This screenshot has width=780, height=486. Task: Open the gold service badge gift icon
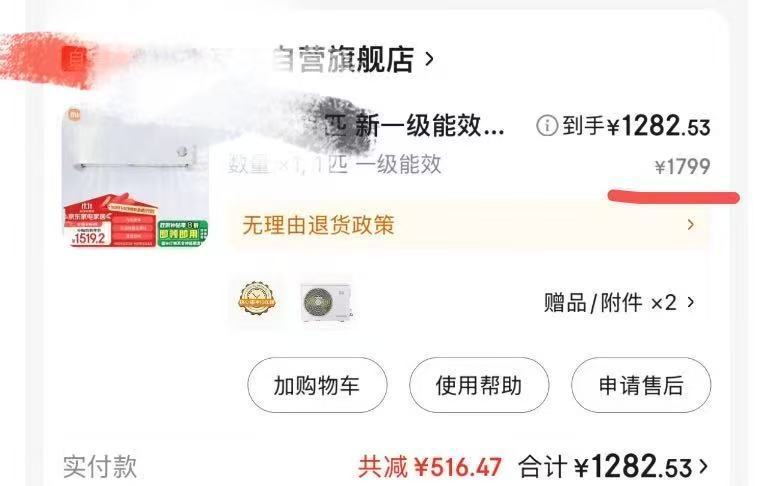click(x=257, y=300)
